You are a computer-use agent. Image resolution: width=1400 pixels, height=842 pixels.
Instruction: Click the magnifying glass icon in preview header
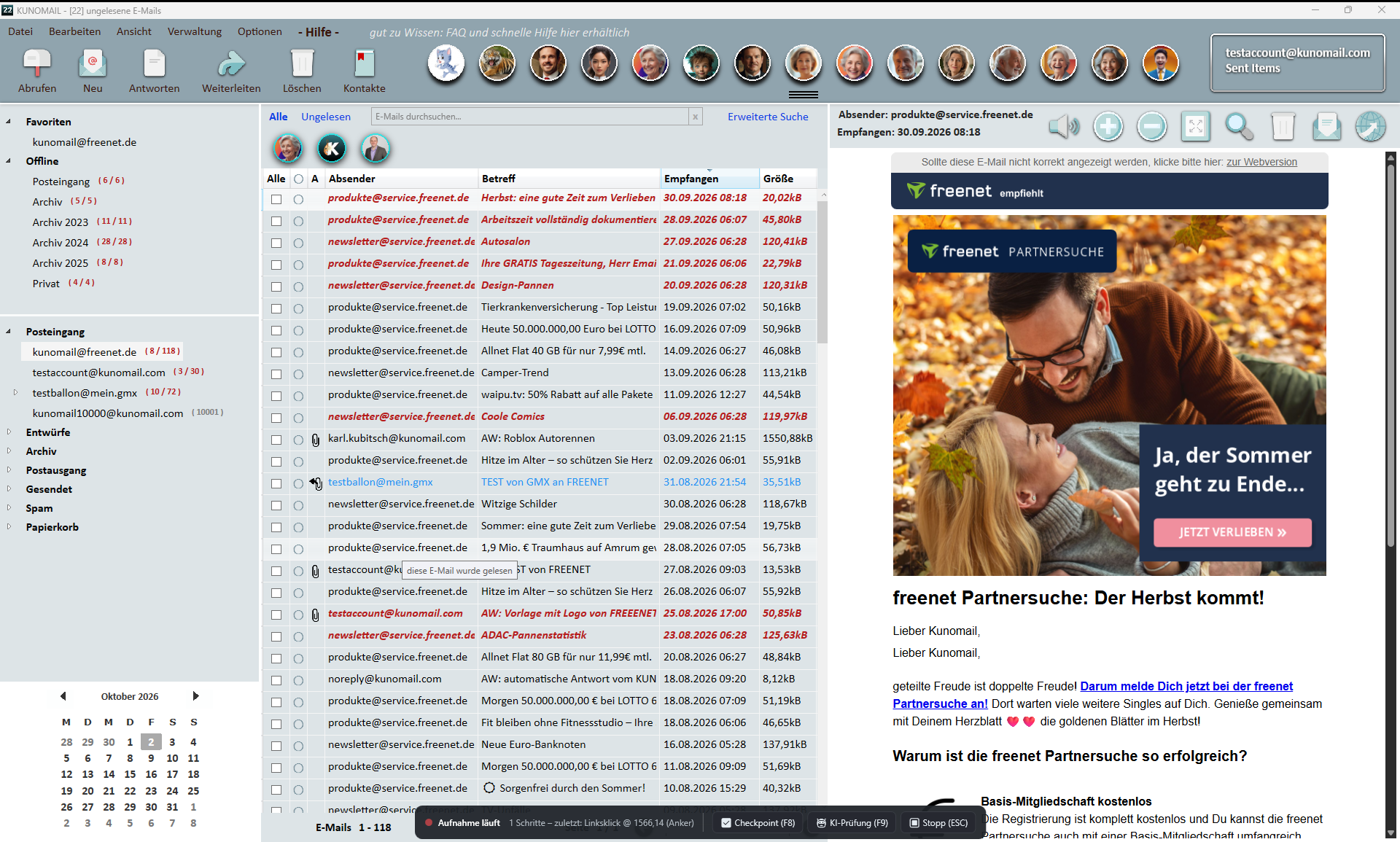point(1239,126)
